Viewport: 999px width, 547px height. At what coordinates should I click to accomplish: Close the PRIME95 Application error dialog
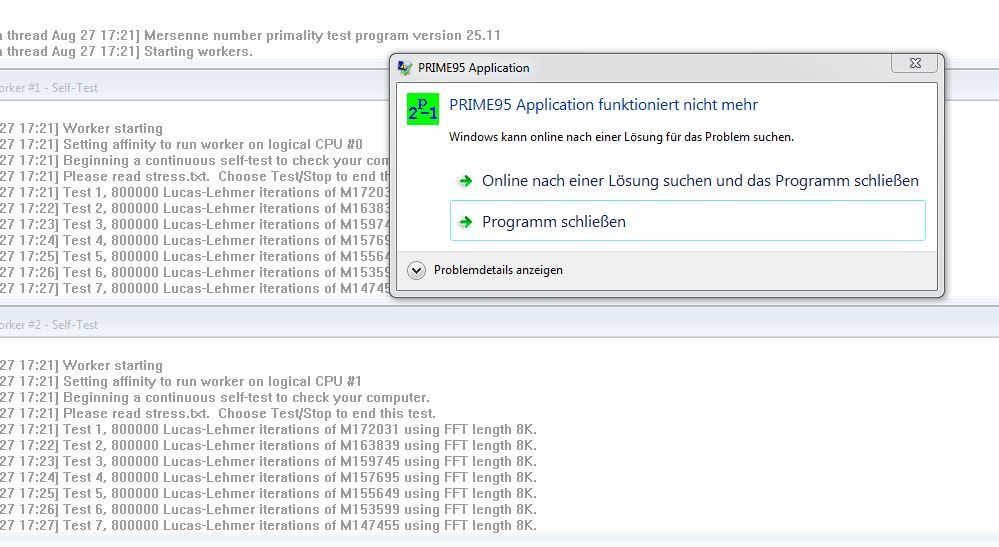[x=915, y=63]
